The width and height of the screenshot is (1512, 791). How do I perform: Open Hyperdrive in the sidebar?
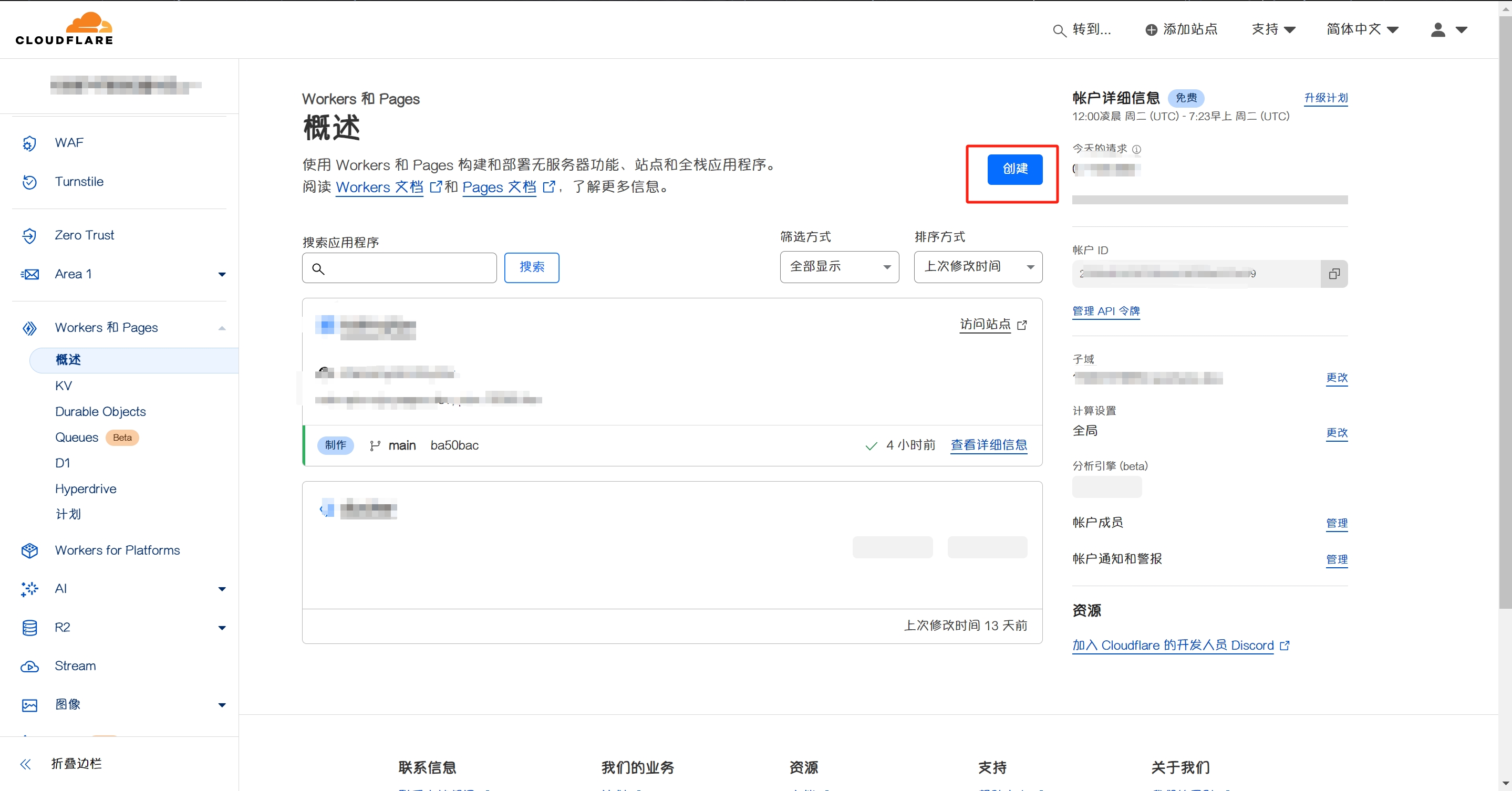pyautogui.click(x=86, y=490)
